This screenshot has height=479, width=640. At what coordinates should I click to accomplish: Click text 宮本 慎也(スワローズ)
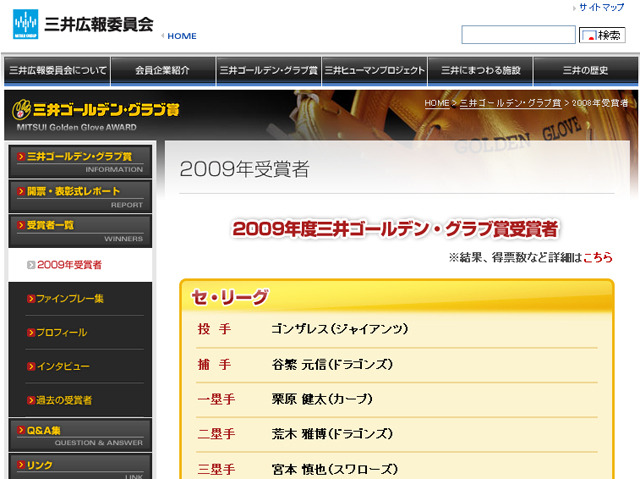pos(335,469)
